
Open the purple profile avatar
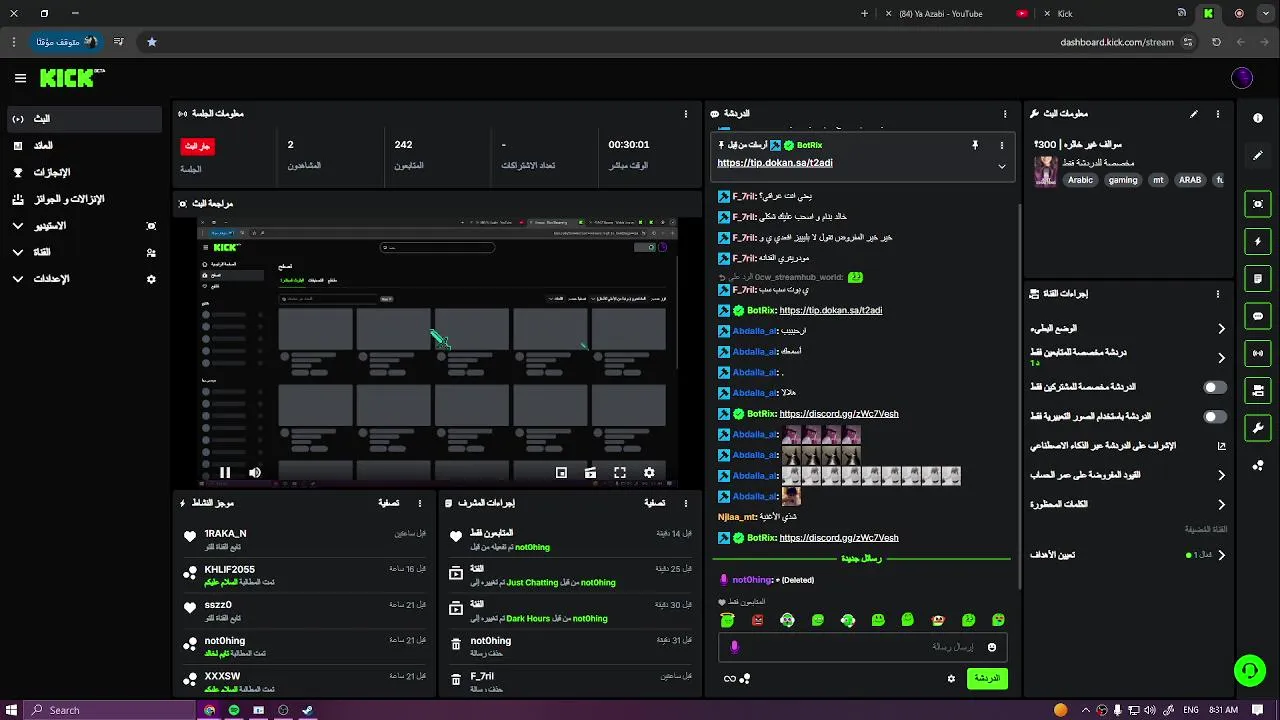click(1242, 78)
